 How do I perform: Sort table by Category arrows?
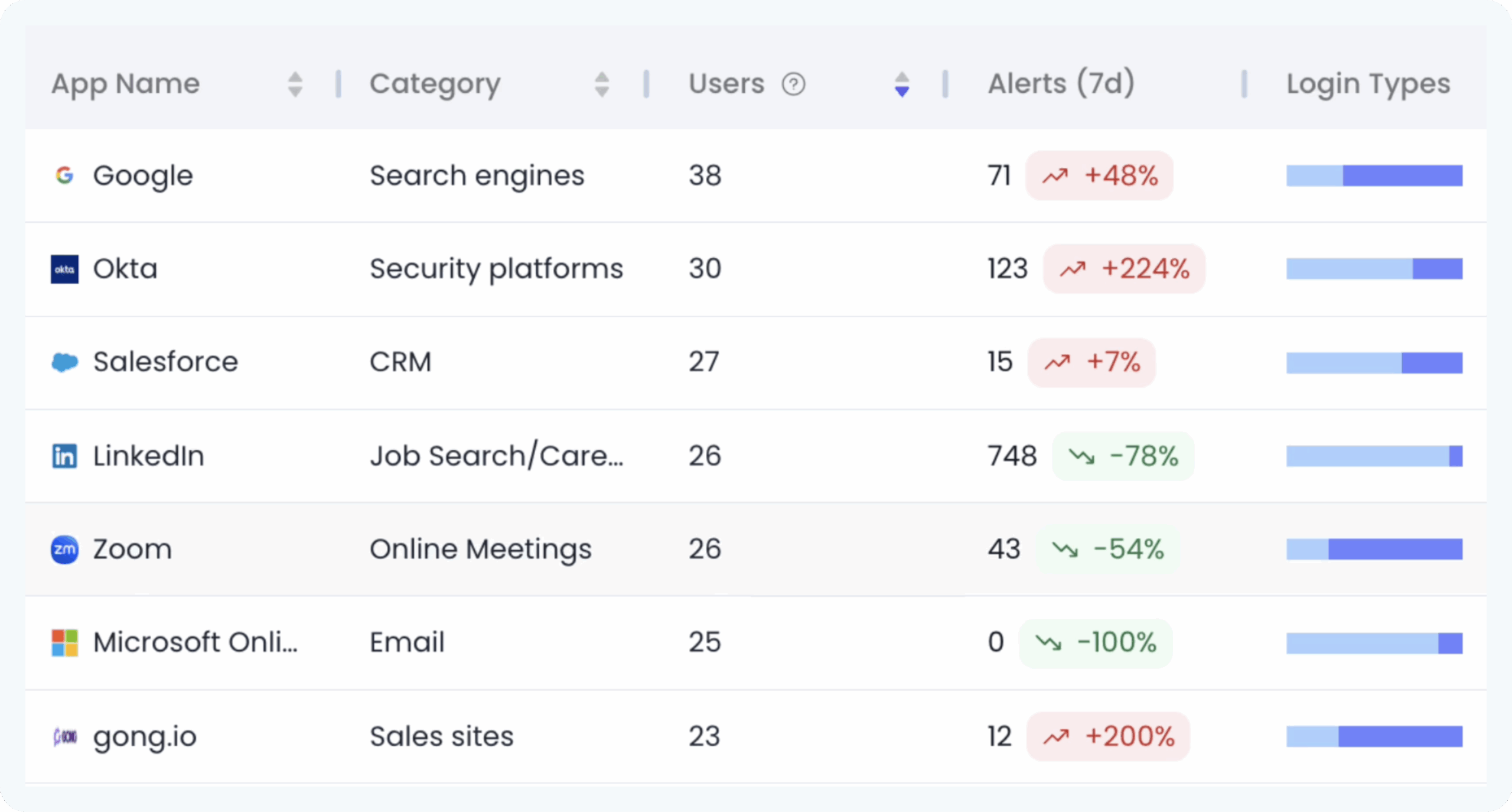click(x=601, y=84)
